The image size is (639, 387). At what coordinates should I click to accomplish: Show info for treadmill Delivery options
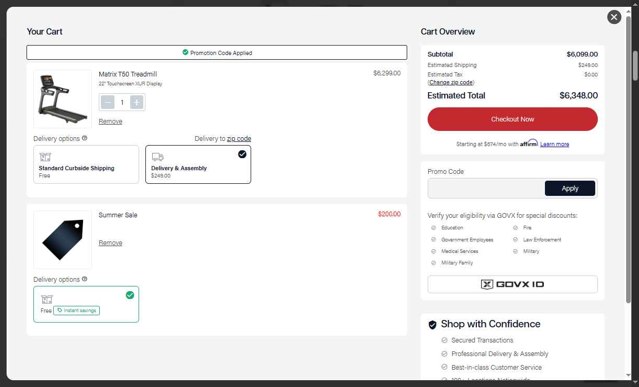click(x=84, y=138)
